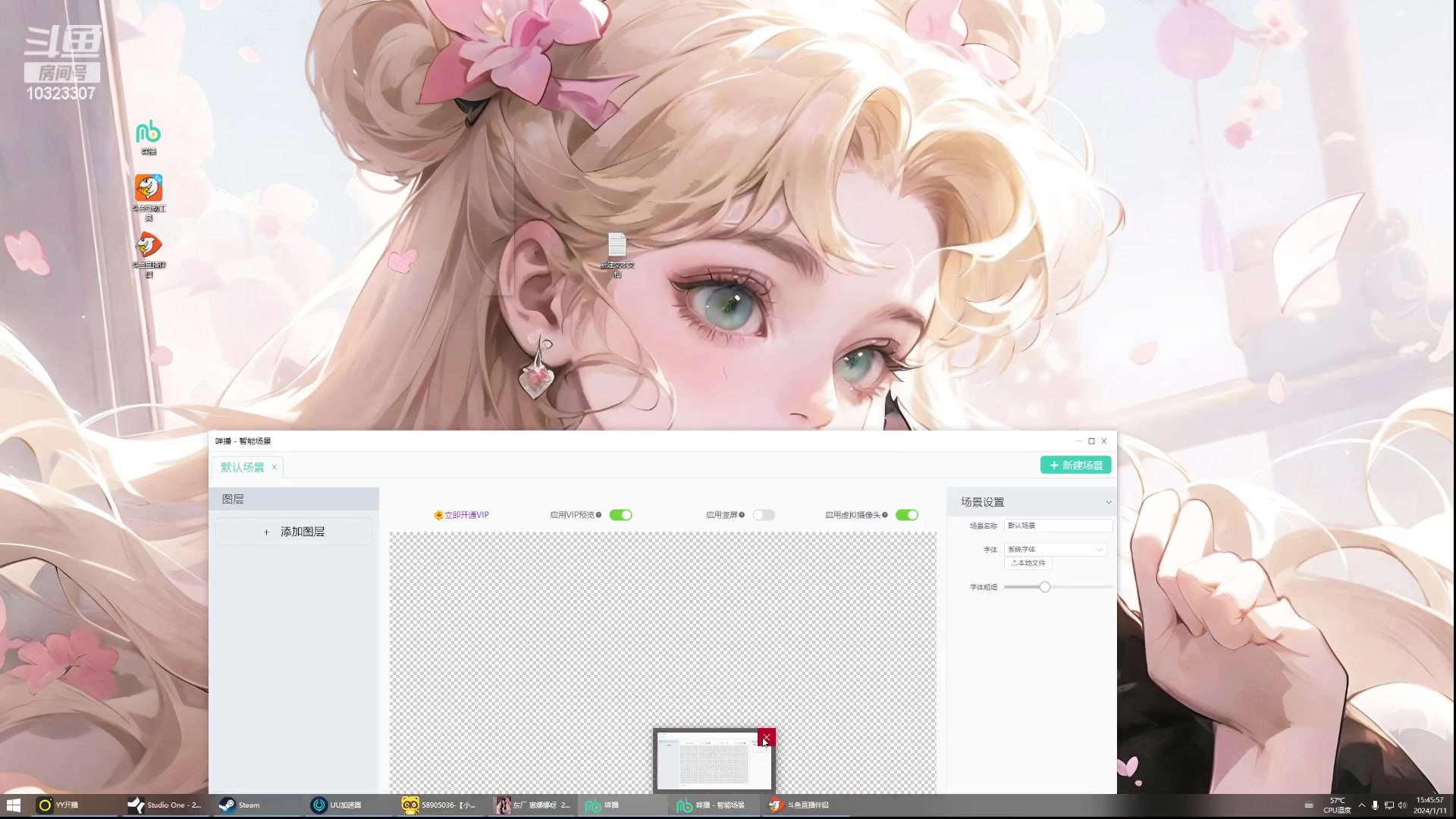The width and height of the screenshot is (1456, 819).
Task: Click the 场景名称 input field
Action: point(1058,526)
